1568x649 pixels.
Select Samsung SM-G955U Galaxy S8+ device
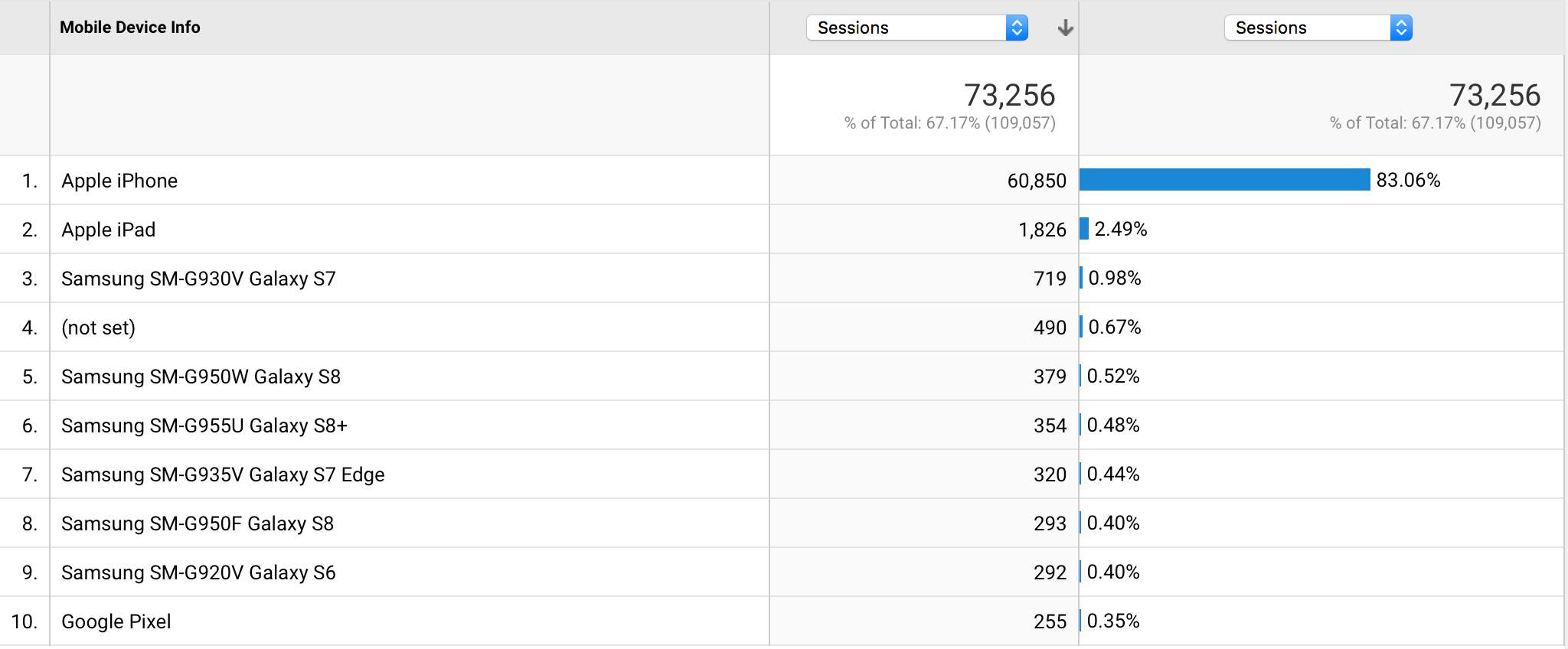click(x=204, y=426)
